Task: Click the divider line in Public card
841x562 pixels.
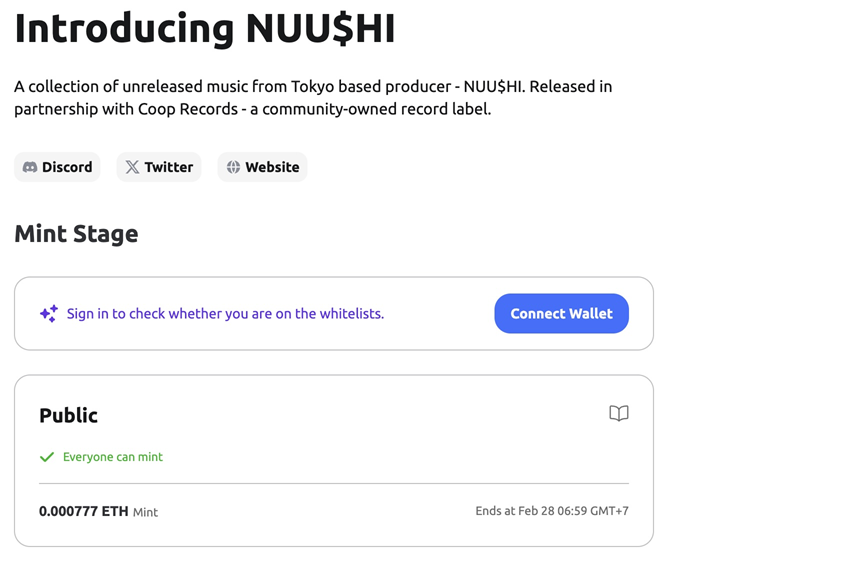Action: (x=333, y=484)
